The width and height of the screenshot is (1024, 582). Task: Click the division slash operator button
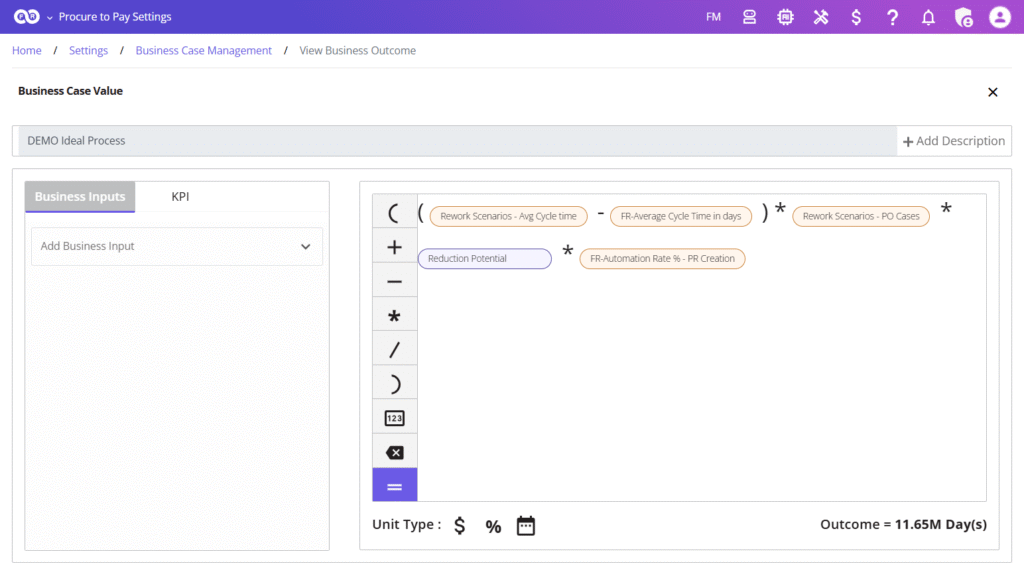coord(394,350)
